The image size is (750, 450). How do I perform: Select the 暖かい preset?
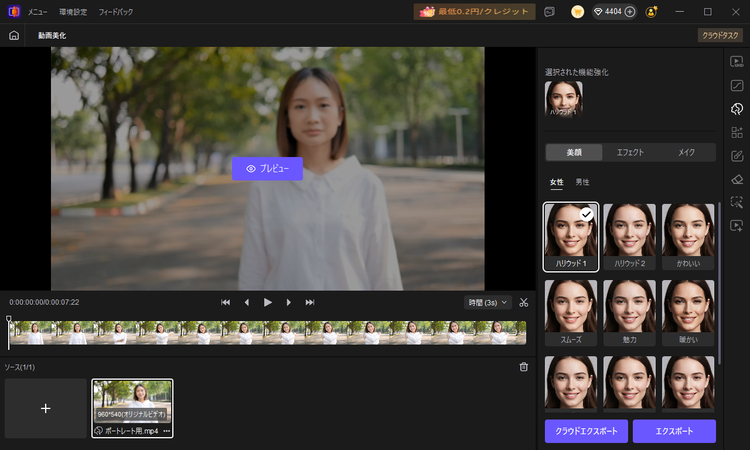pos(688,313)
